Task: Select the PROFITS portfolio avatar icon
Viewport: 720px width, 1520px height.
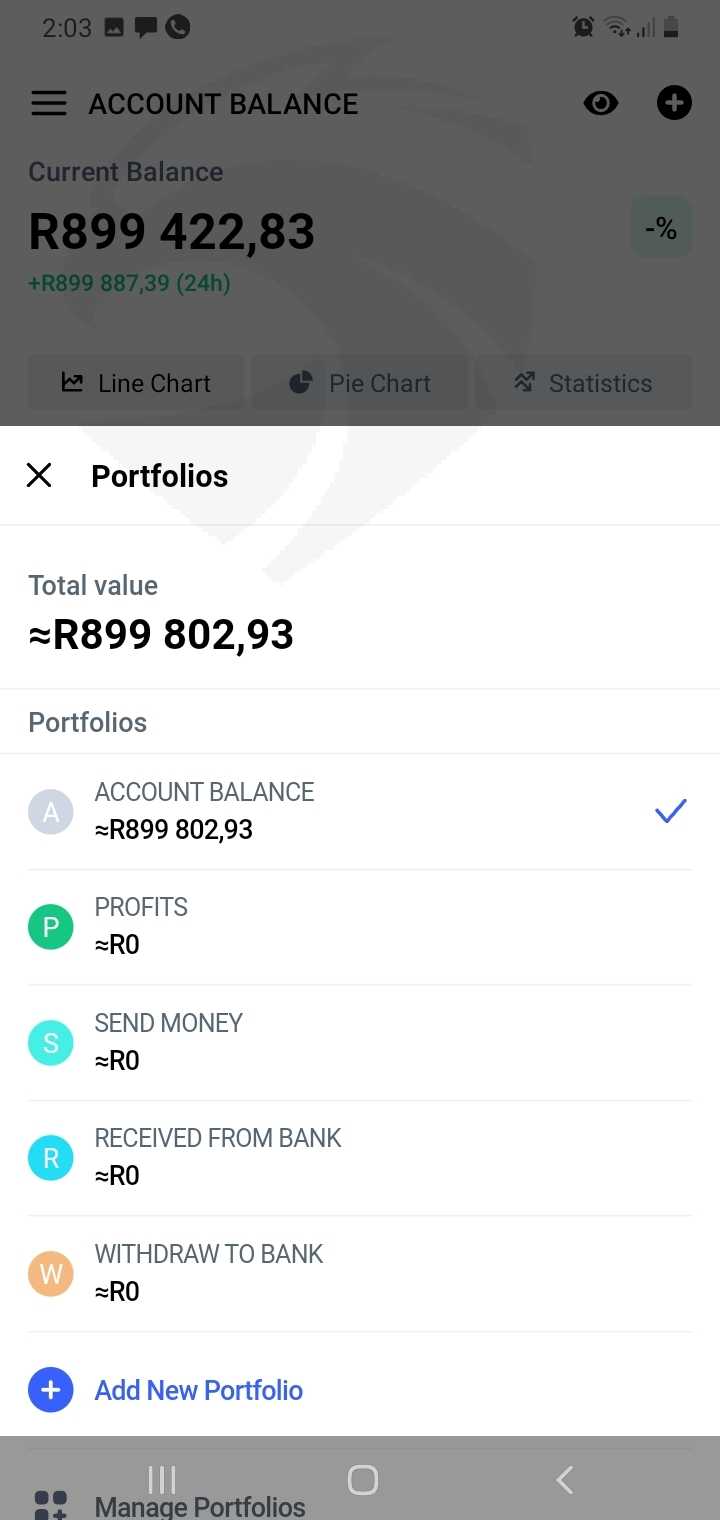Action: pos(51,927)
